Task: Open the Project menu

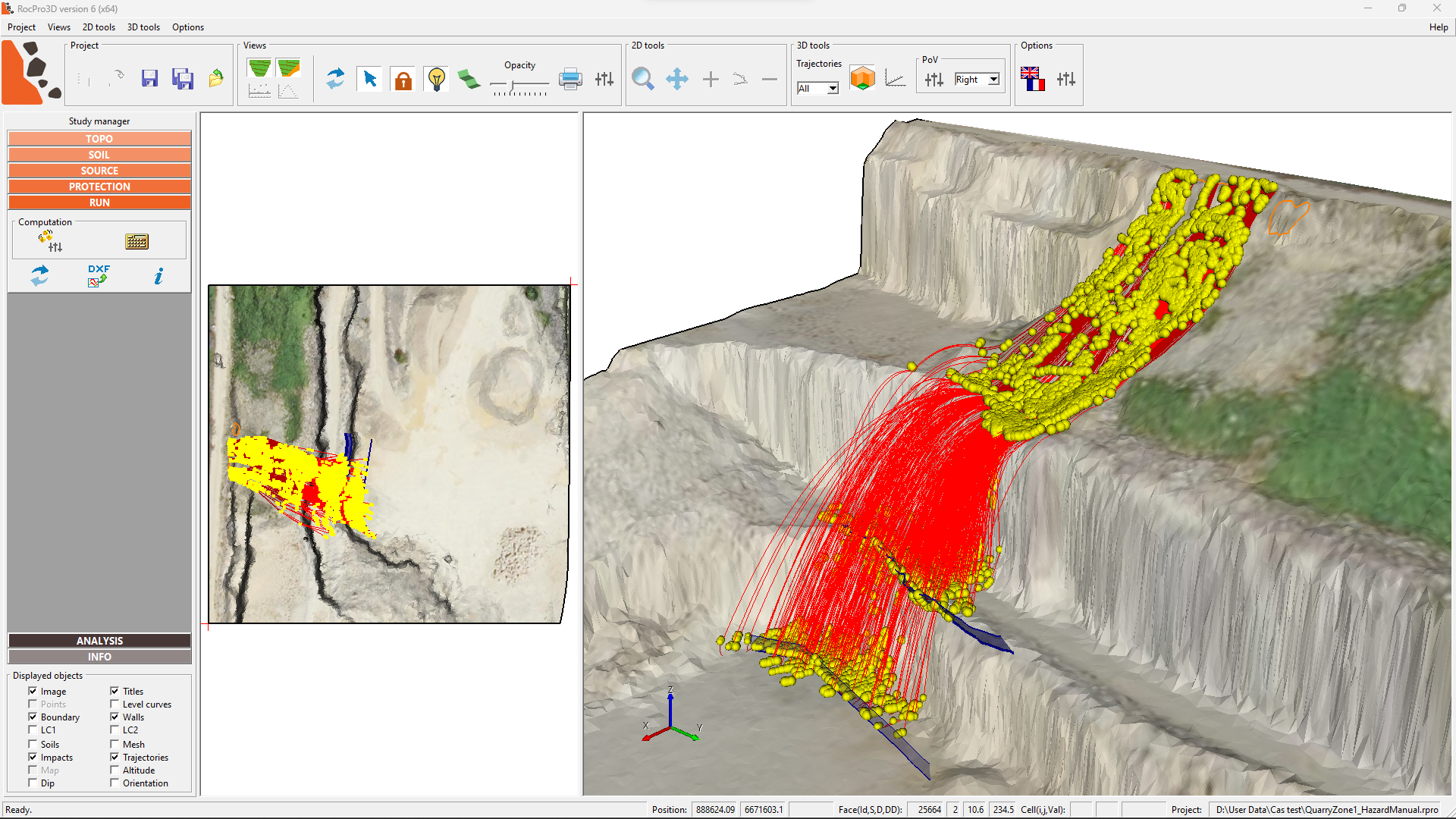Action: 21,27
